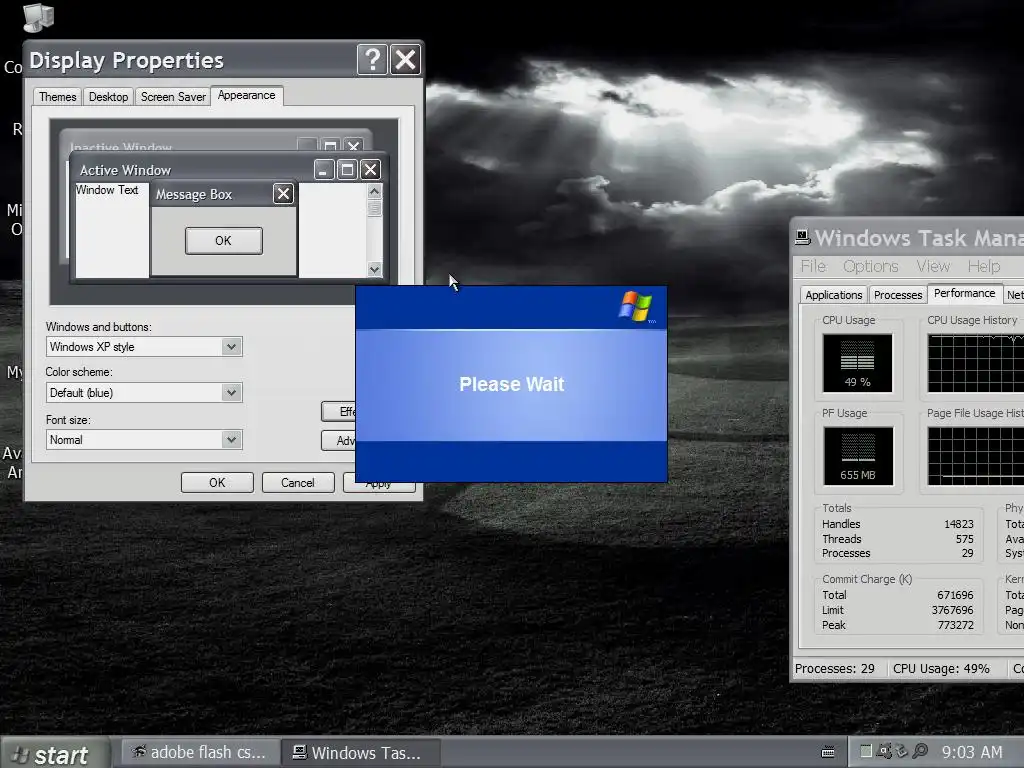Click Handles value 14823
Viewport: 1024px width, 768px height.
pos(958,524)
